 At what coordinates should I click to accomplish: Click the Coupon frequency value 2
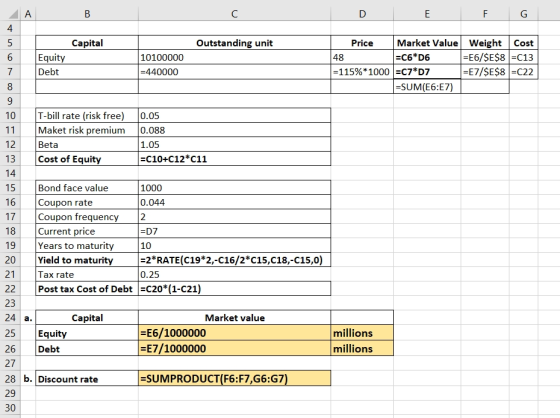pyautogui.click(x=234, y=217)
